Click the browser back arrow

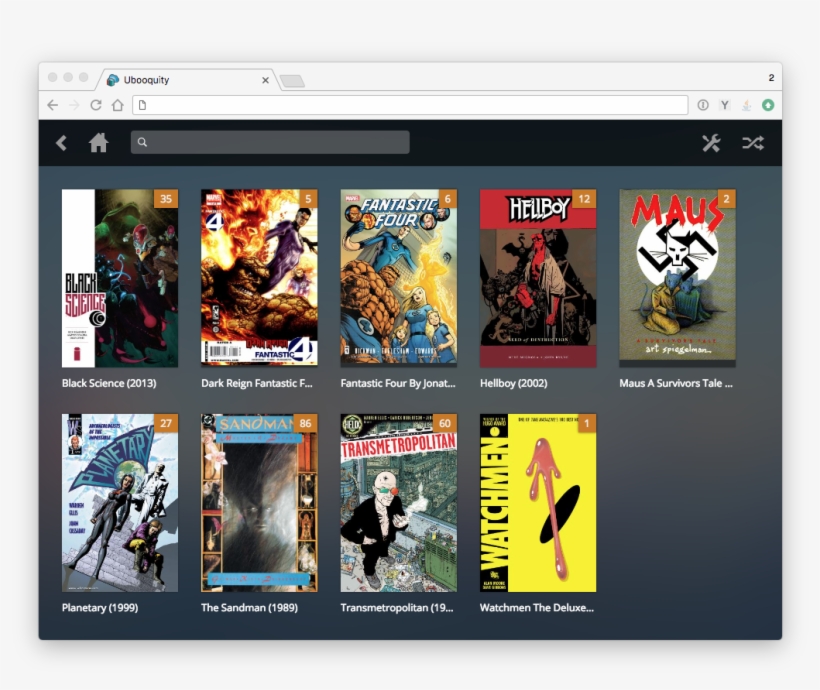[52, 103]
